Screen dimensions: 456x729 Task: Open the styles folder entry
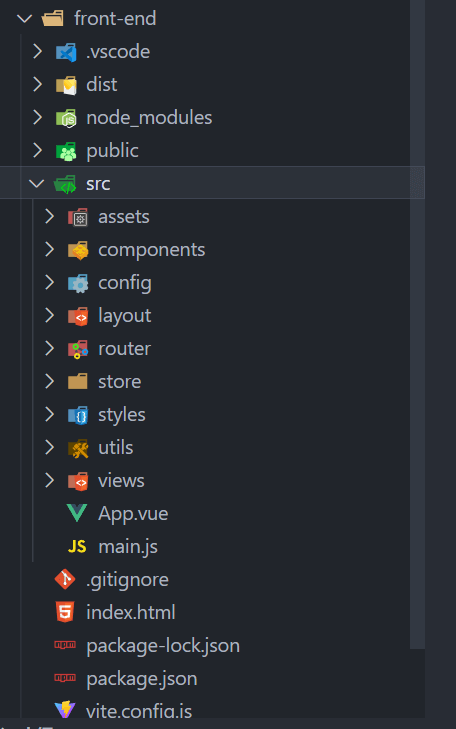[x=122, y=415]
